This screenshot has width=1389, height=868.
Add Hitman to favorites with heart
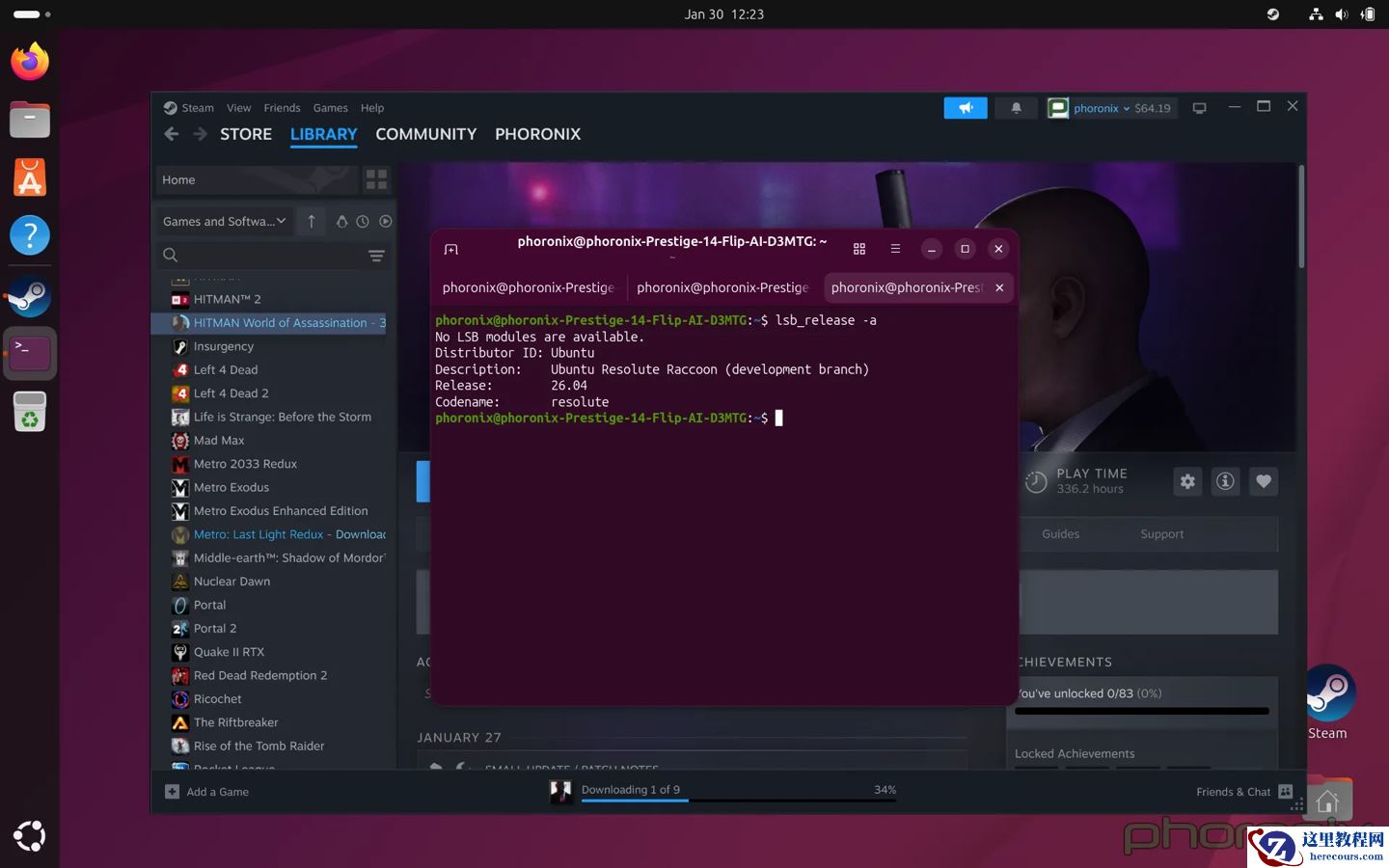tap(1264, 481)
